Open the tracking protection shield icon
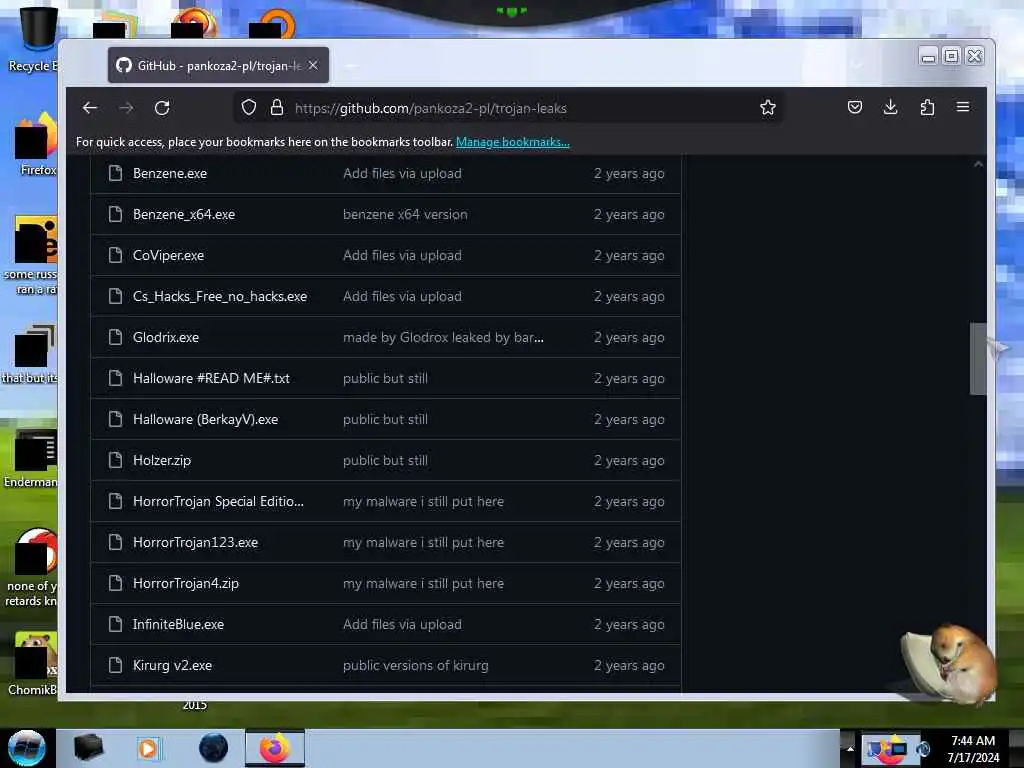This screenshot has height=768, width=1024. [x=249, y=108]
